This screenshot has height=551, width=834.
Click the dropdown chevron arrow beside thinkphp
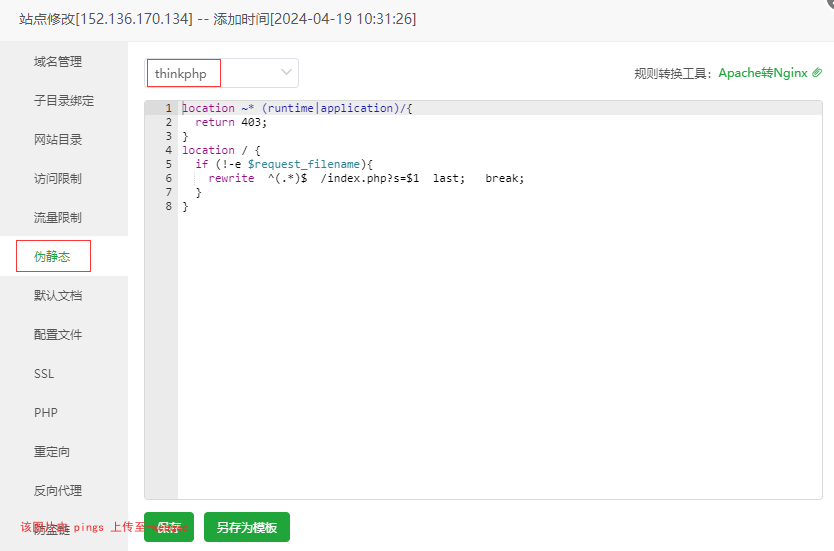(286, 72)
